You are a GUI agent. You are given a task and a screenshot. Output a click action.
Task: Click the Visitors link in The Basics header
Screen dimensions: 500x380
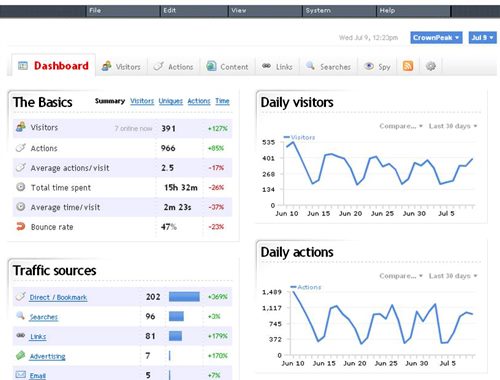coord(142,101)
